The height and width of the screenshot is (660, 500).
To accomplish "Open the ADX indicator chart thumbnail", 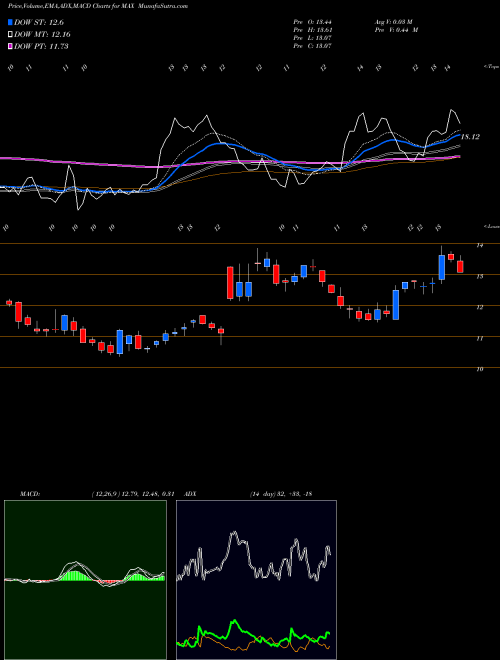I will (256, 580).
